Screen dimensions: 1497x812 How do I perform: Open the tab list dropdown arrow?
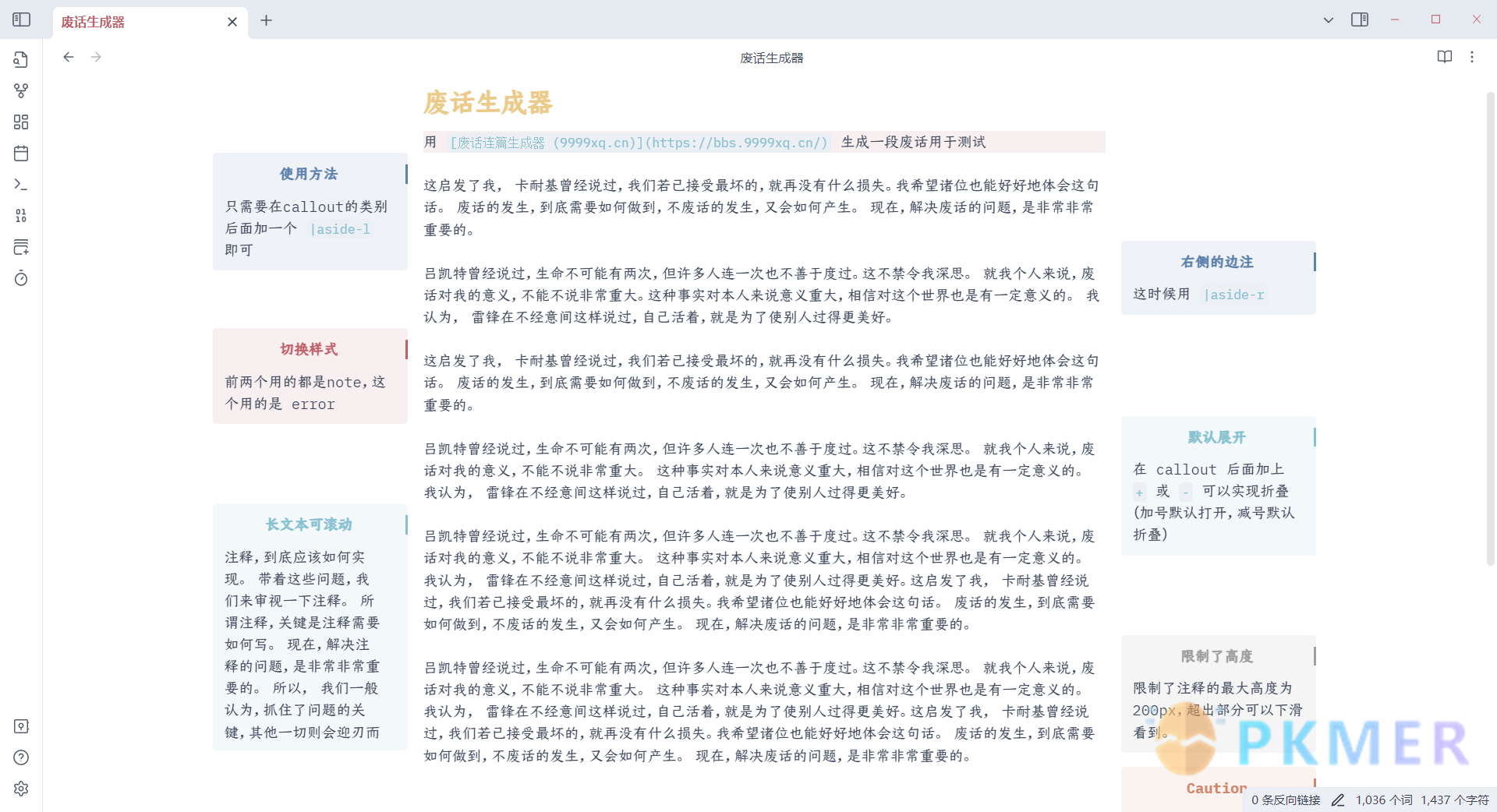tap(1329, 20)
